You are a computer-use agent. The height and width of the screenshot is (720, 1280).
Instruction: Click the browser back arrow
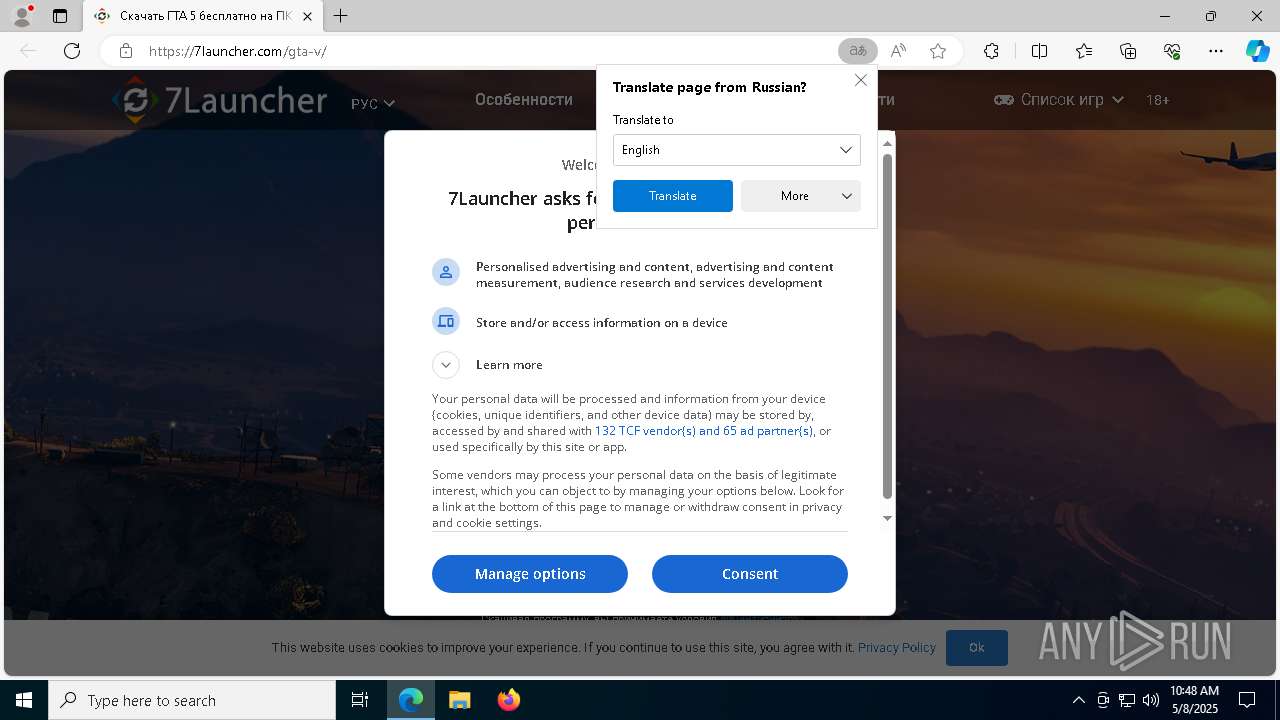[x=28, y=51]
